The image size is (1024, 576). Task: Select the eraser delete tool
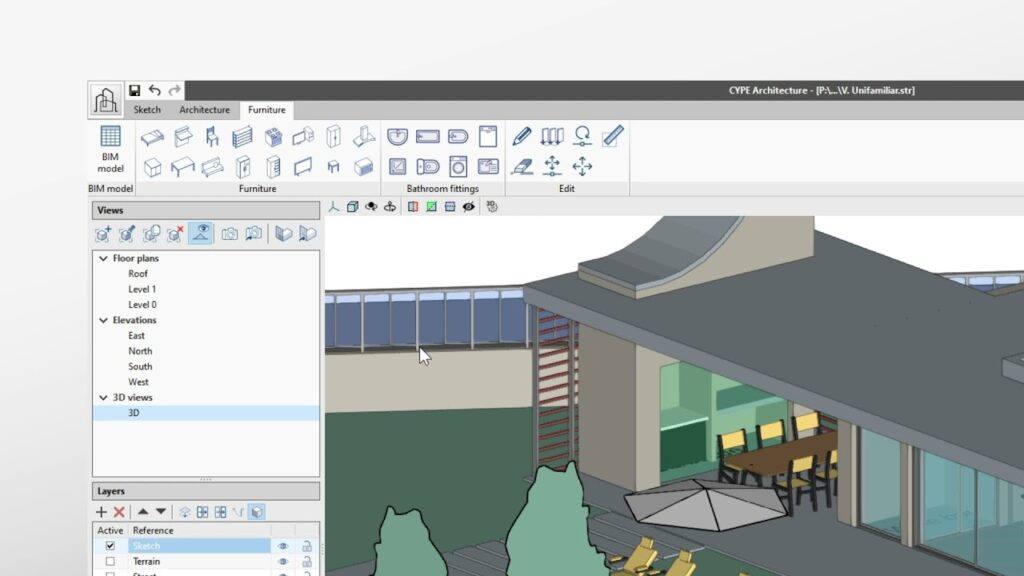(x=521, y=167)
